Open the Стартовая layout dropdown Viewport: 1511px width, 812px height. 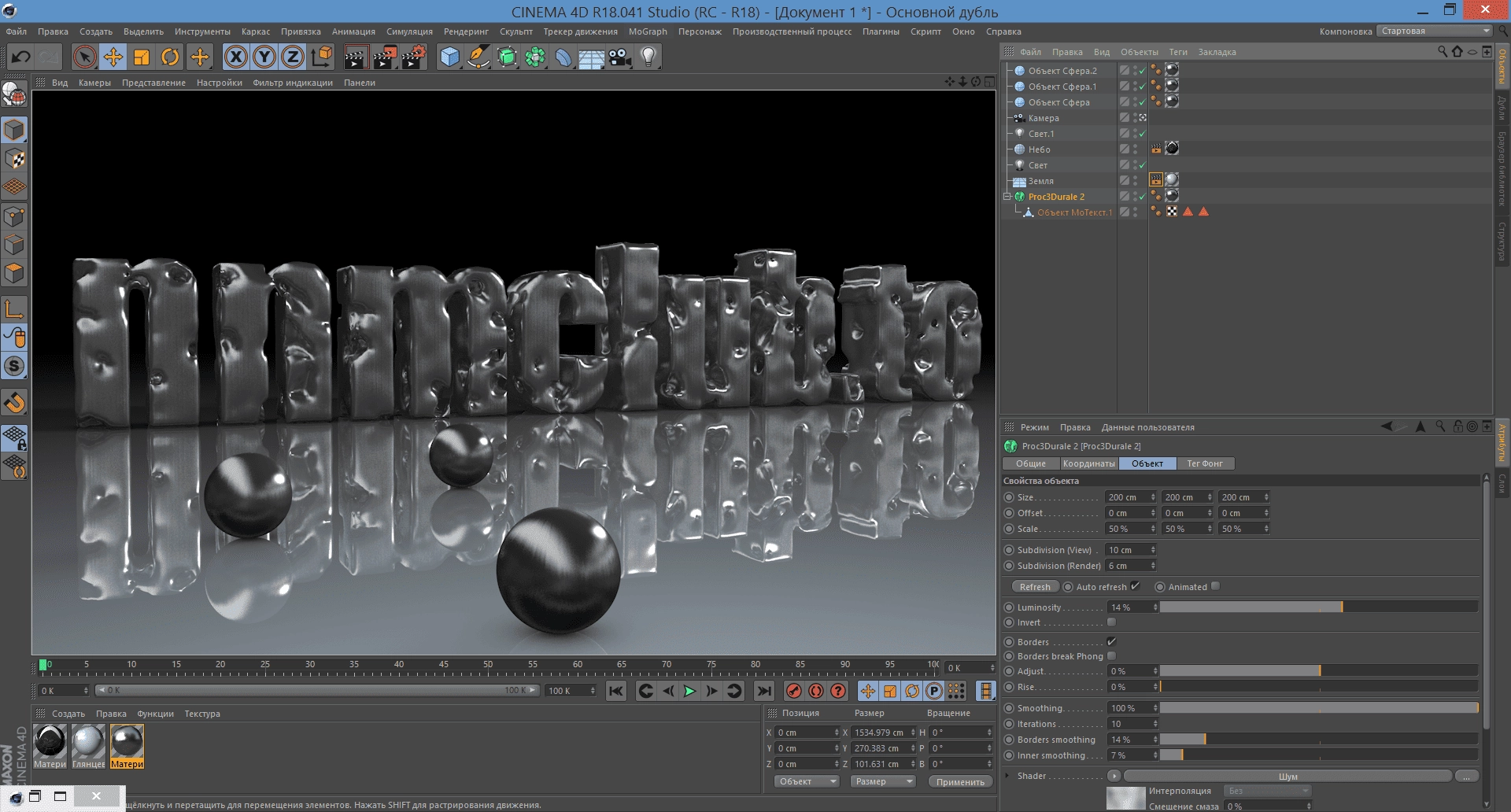click(x=1435, y=31)
